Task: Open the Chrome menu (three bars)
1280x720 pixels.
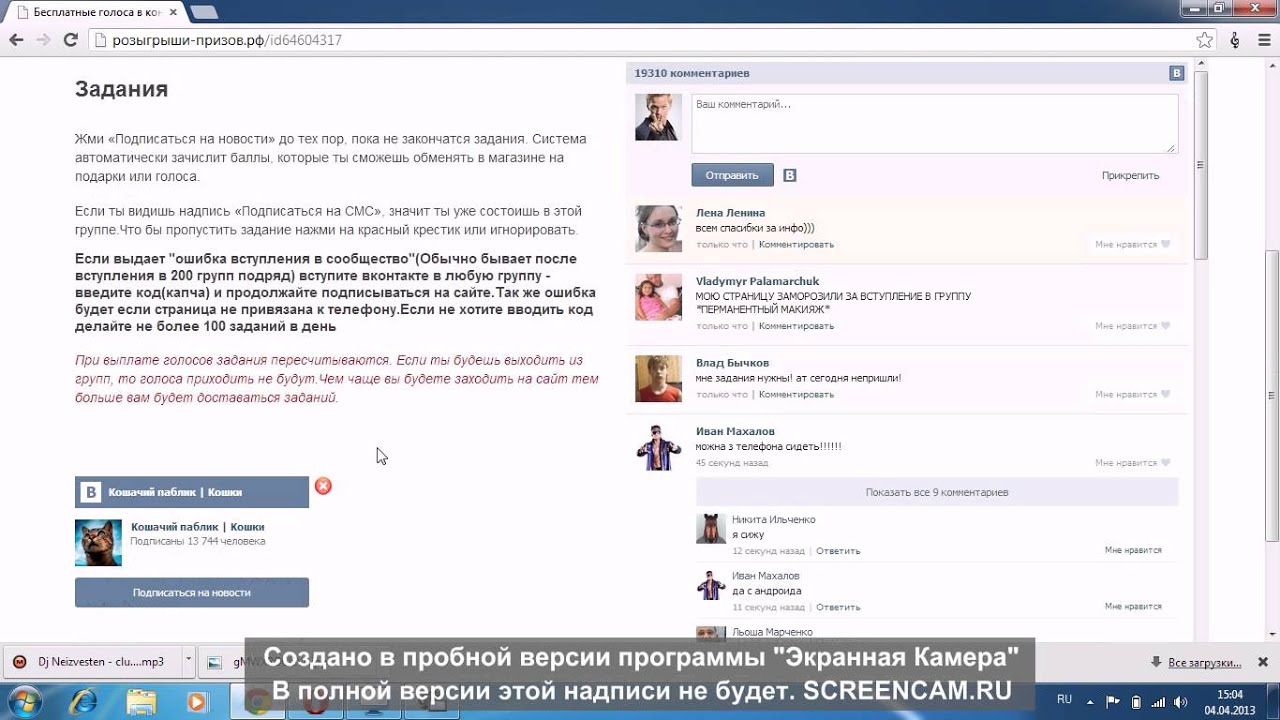Action: [x=1263, y=40]
